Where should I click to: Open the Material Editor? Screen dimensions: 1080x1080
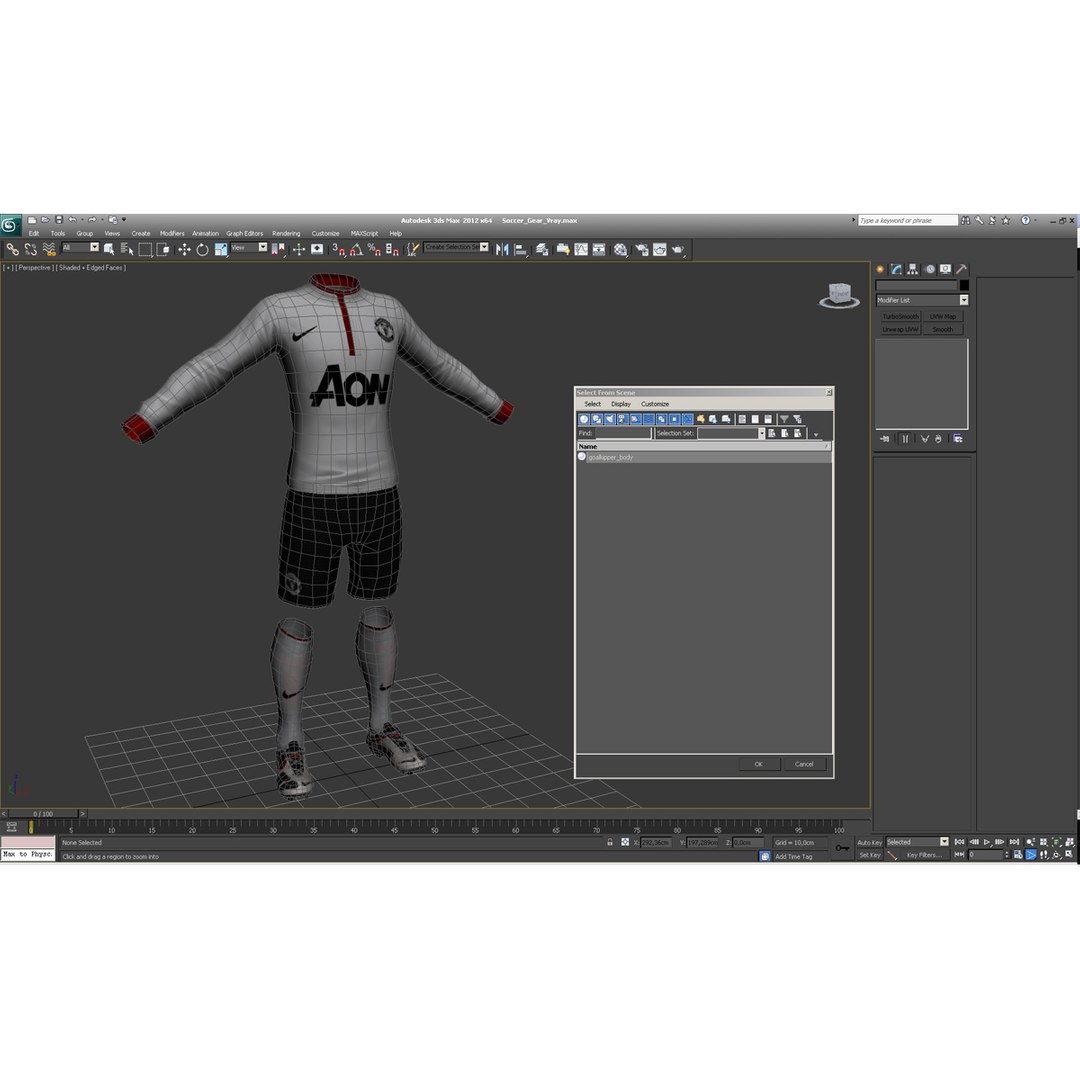pyautogui.click(x=621, y=249)
